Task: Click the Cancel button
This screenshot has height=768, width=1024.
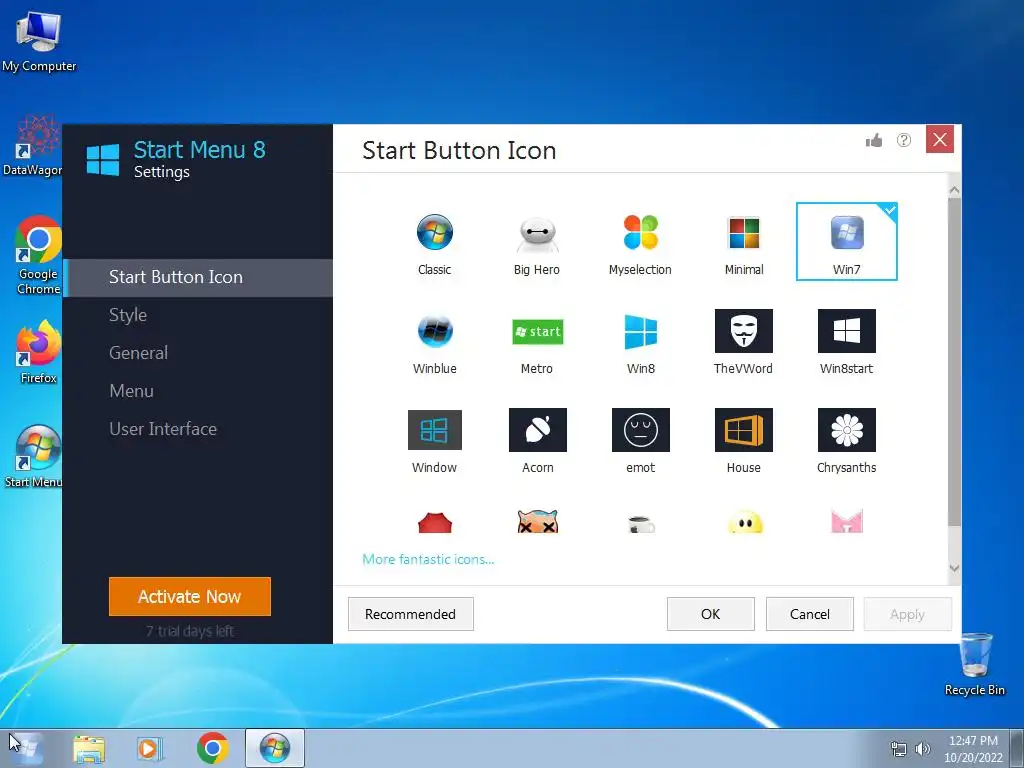Action: click(810, 614)
